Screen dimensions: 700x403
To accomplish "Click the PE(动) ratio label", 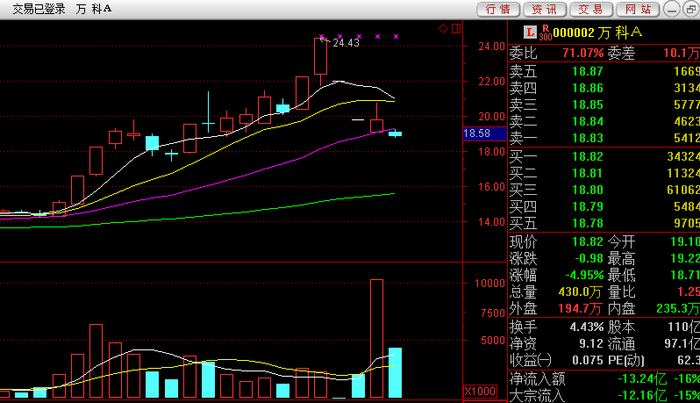I will coord(626,360).
